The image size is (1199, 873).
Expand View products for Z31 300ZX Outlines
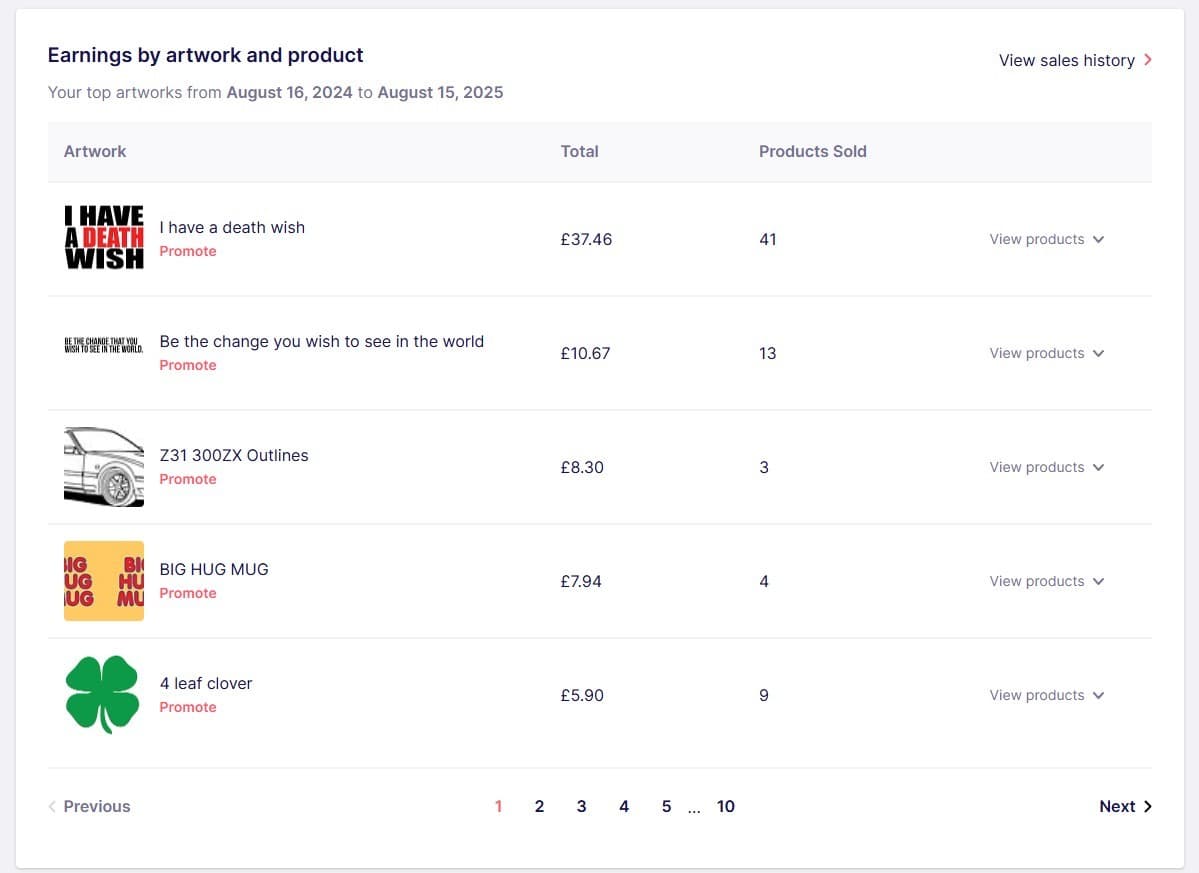click(1046, 467)
